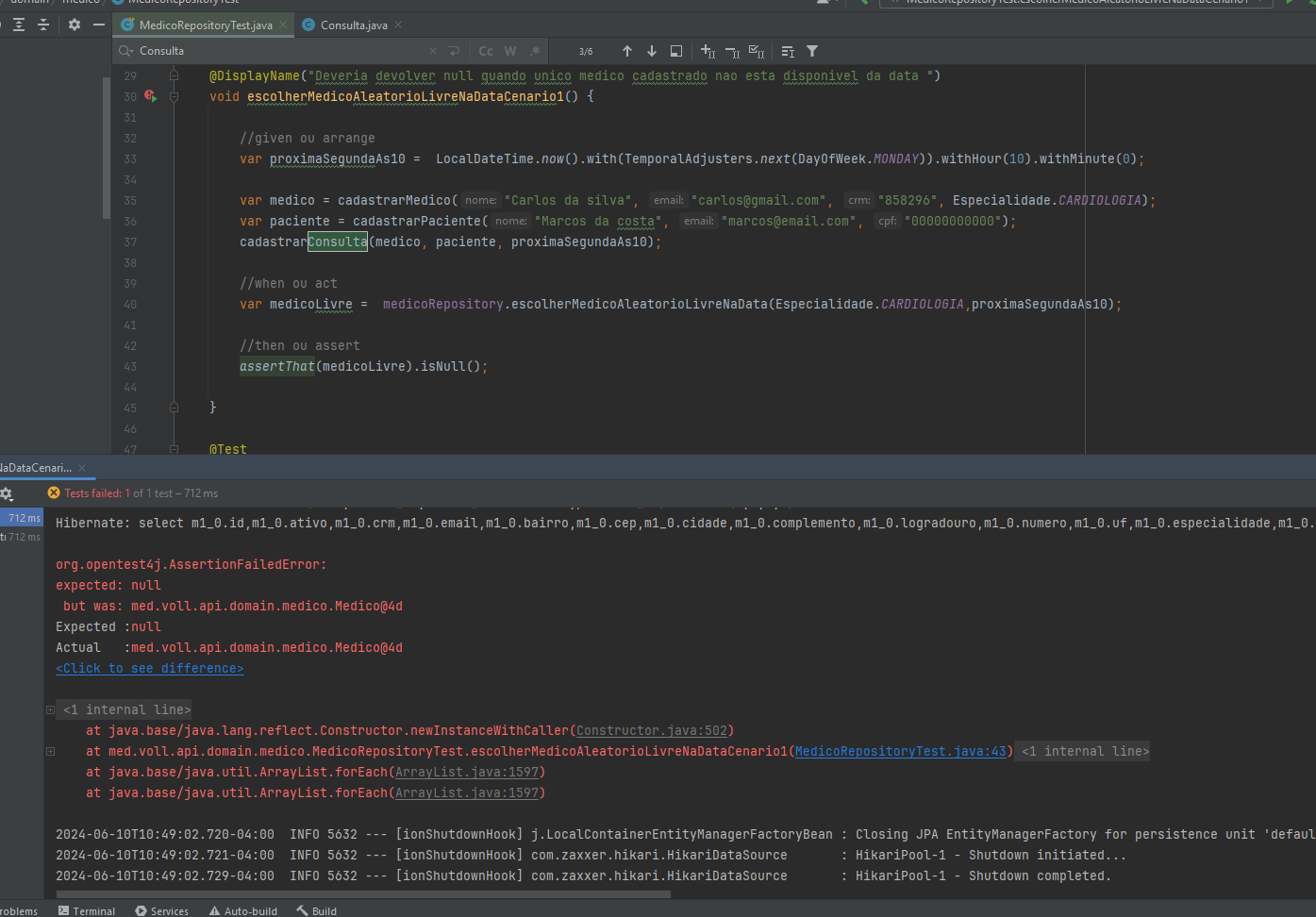Expand internal line after MedicoRepositoryTest.java:43

click(x=1085, y=751)
